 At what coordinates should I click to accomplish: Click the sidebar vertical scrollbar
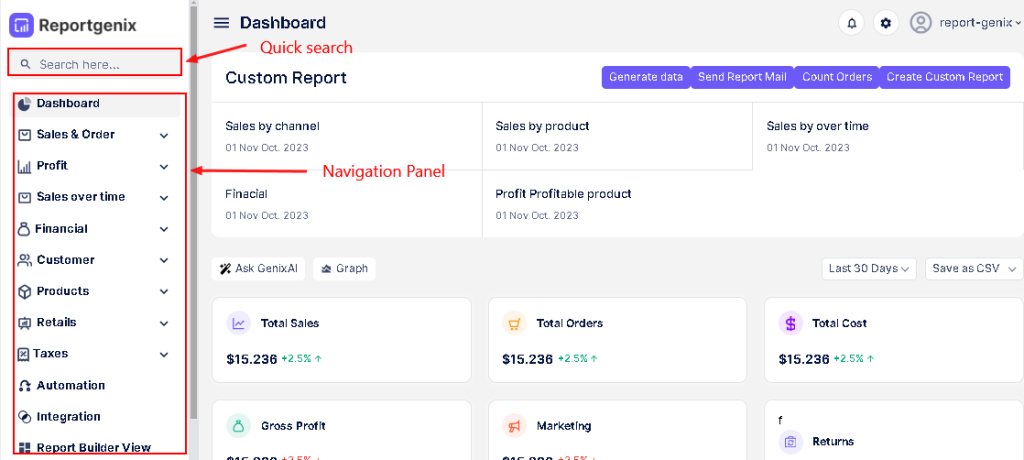point(194,200)
